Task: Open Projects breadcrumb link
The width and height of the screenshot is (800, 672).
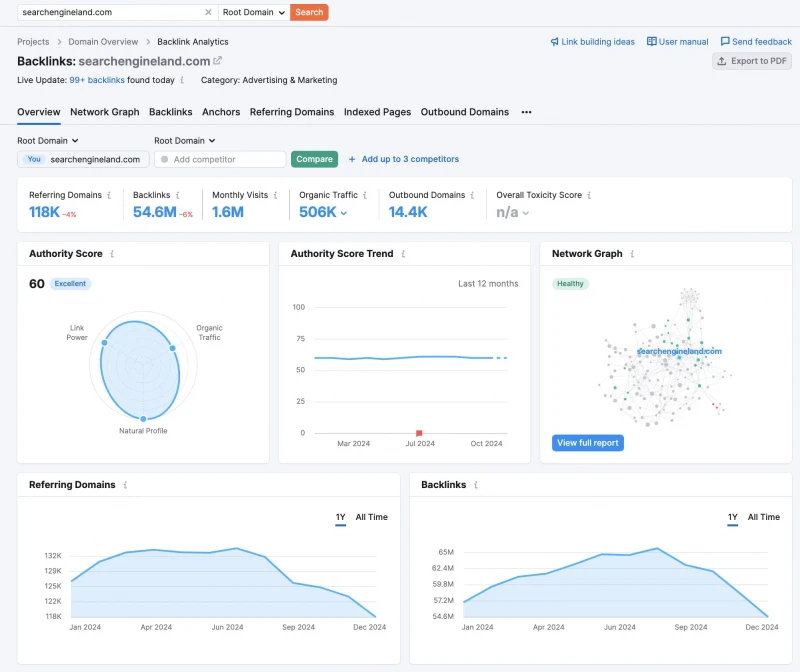Action: pyautogui.click(x=33, y=42)
